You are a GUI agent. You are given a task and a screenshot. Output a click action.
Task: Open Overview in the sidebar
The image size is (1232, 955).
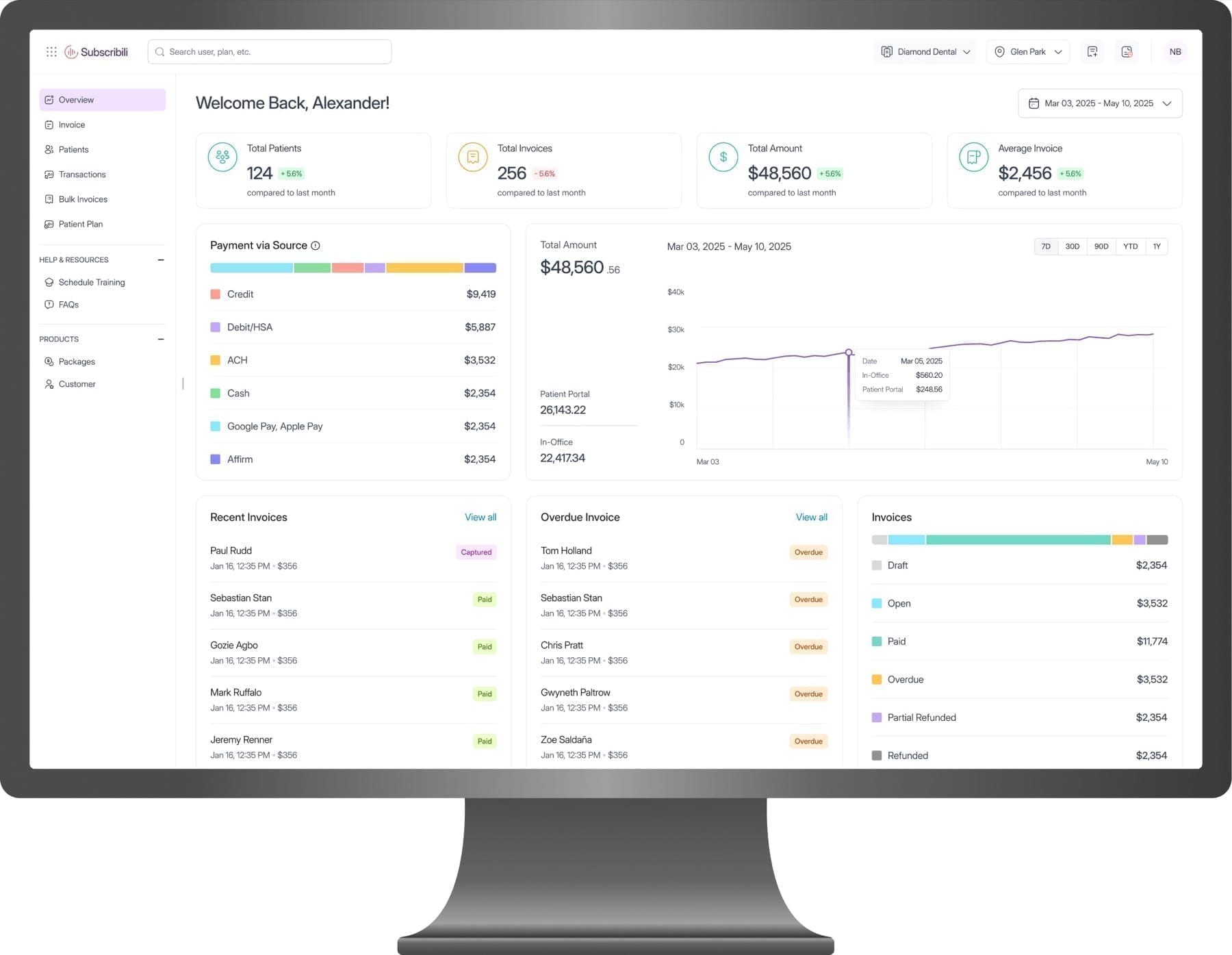tap(102, 100)
